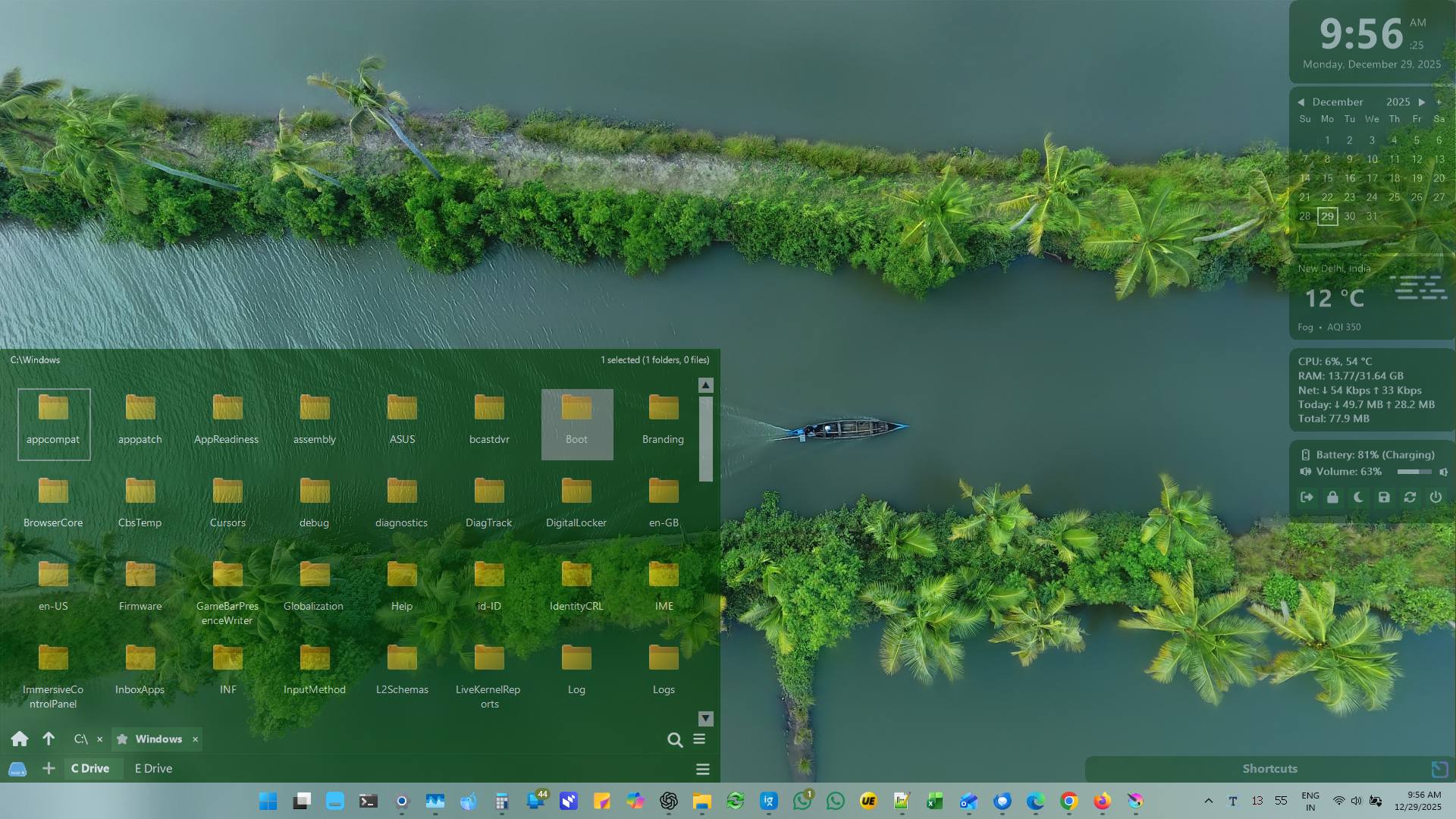Open the file manager hamburger menu
The image size is (1456, 819).
tap(699, 739)
